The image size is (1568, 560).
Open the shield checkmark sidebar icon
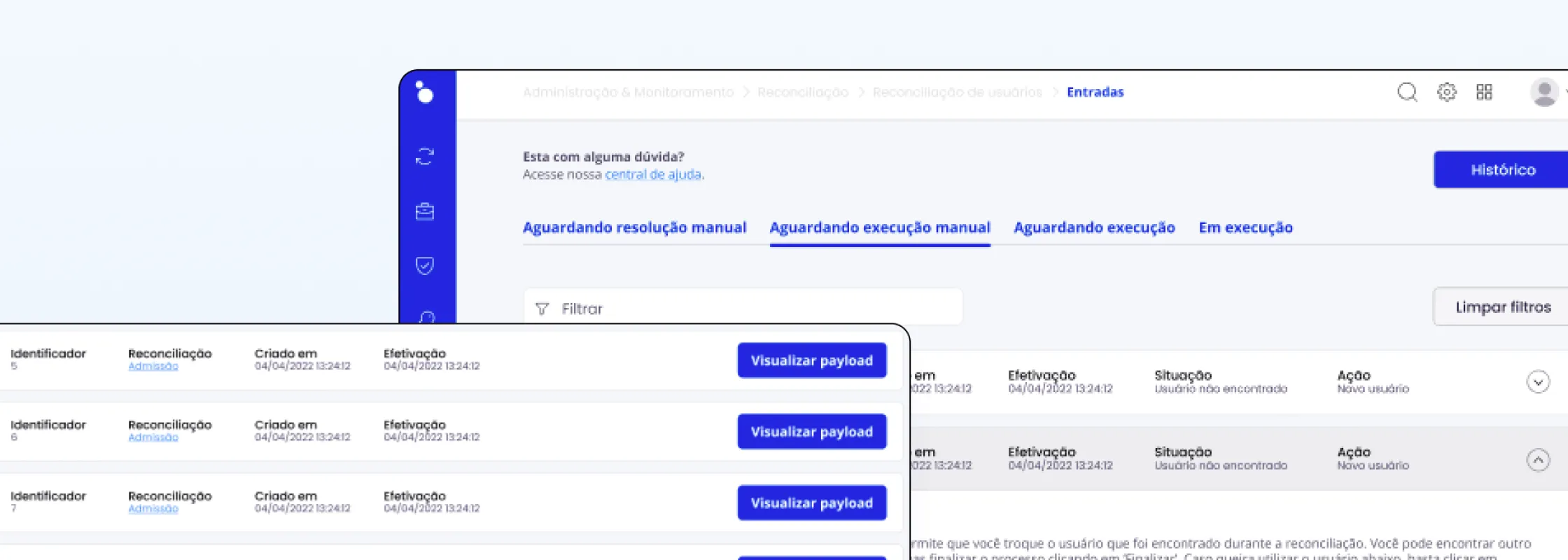click(x=425, y=265)
